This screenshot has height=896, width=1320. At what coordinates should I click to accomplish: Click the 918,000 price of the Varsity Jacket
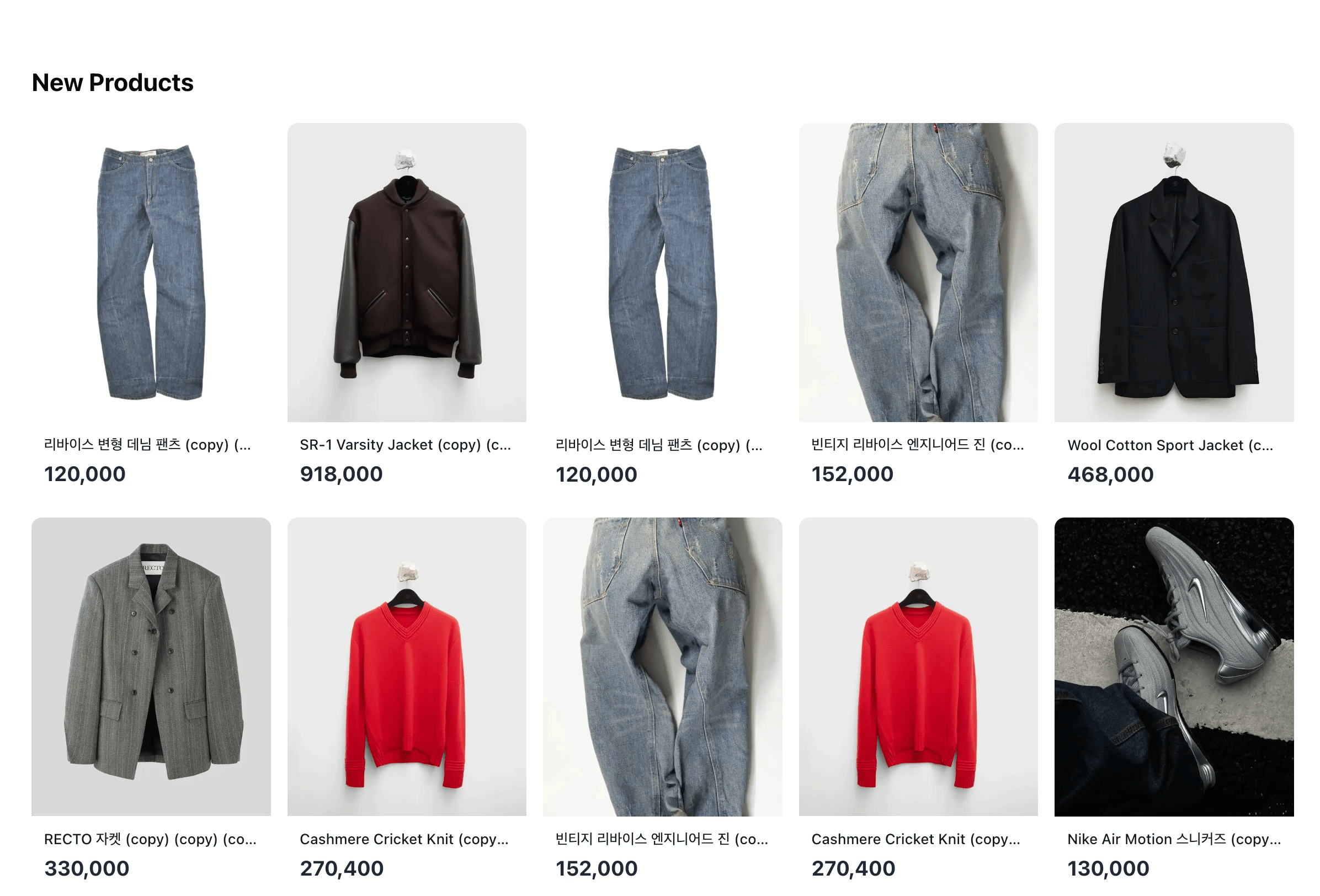pos(342,474)
